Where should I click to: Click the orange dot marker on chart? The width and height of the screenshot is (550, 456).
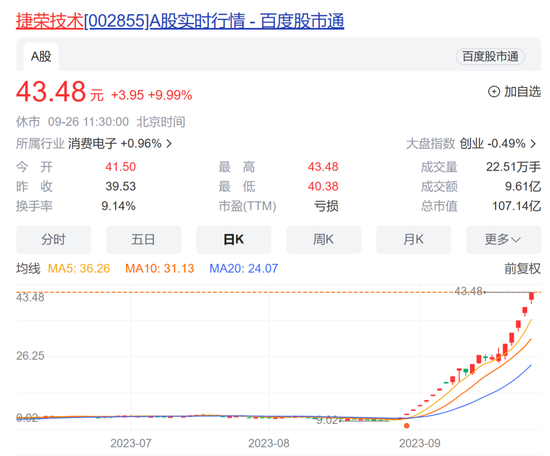(x=407, y=426)
